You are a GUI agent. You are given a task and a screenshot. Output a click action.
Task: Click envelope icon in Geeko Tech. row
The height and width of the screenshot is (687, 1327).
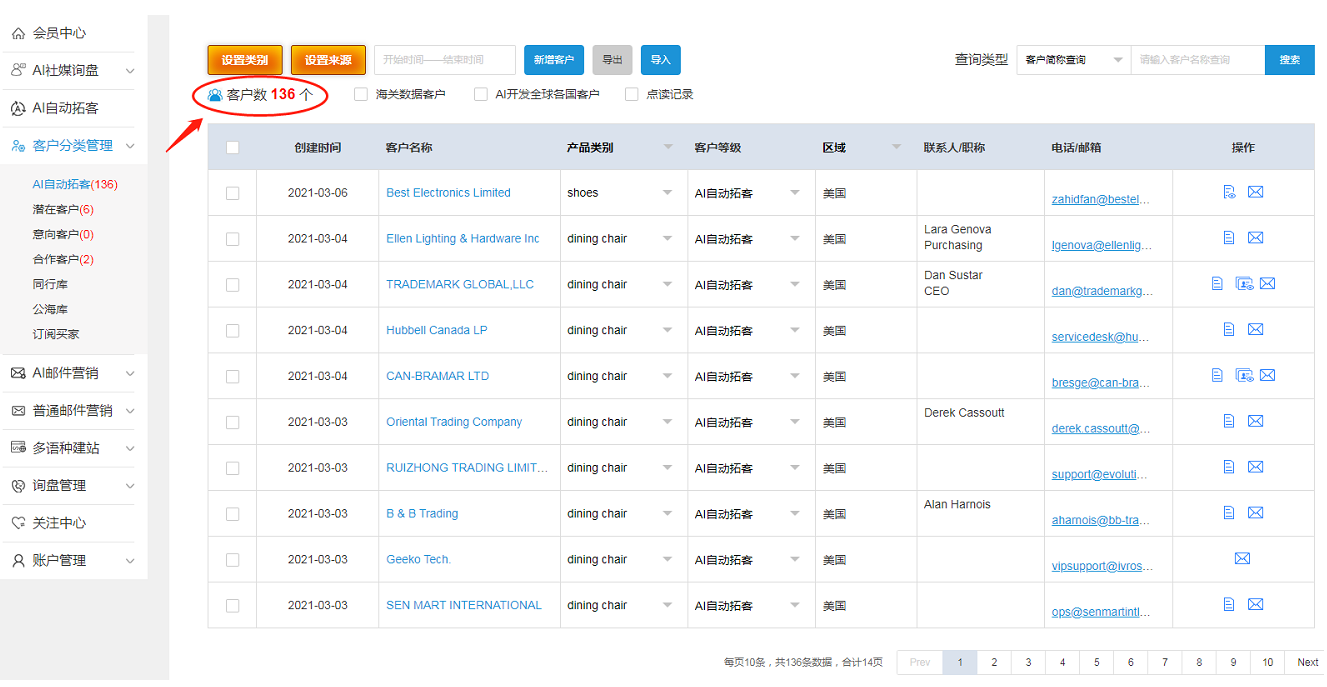pyautogui.click(x=1242, y=558)
